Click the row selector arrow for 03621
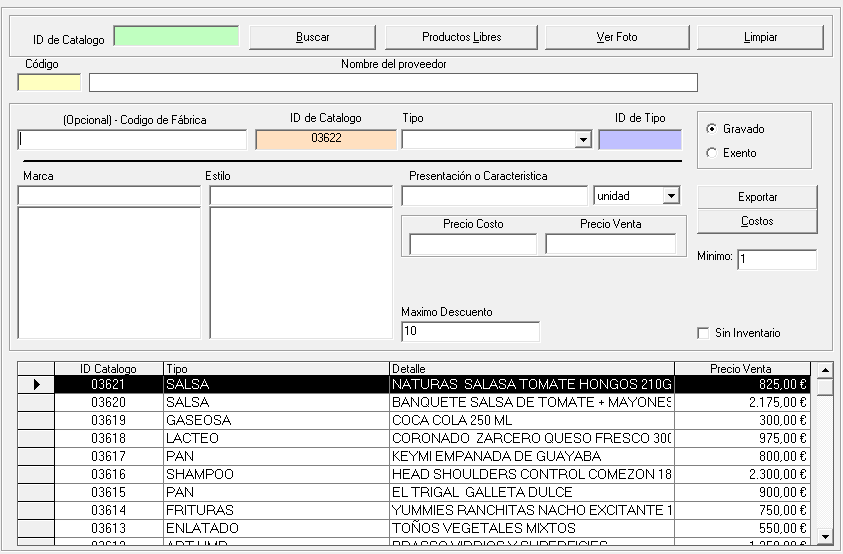843x554 pixels. tap(36, 384)
